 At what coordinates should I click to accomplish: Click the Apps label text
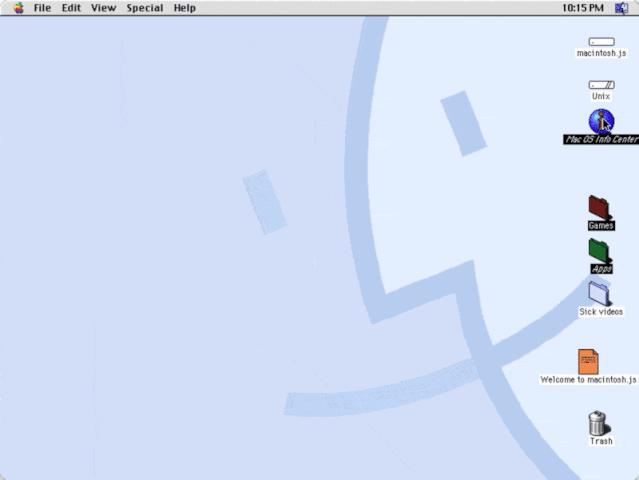point(602,269)
